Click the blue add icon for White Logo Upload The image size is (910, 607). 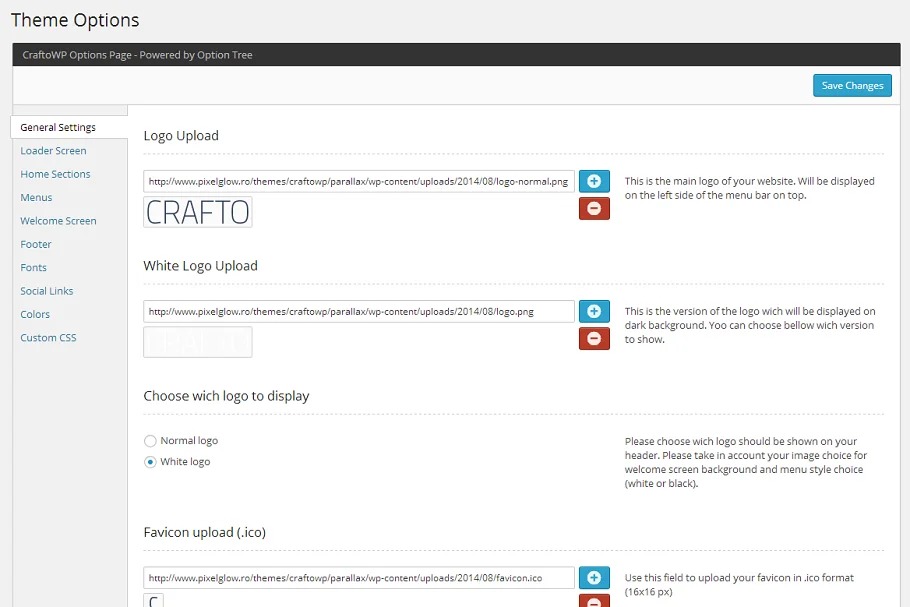click(594, 311)
